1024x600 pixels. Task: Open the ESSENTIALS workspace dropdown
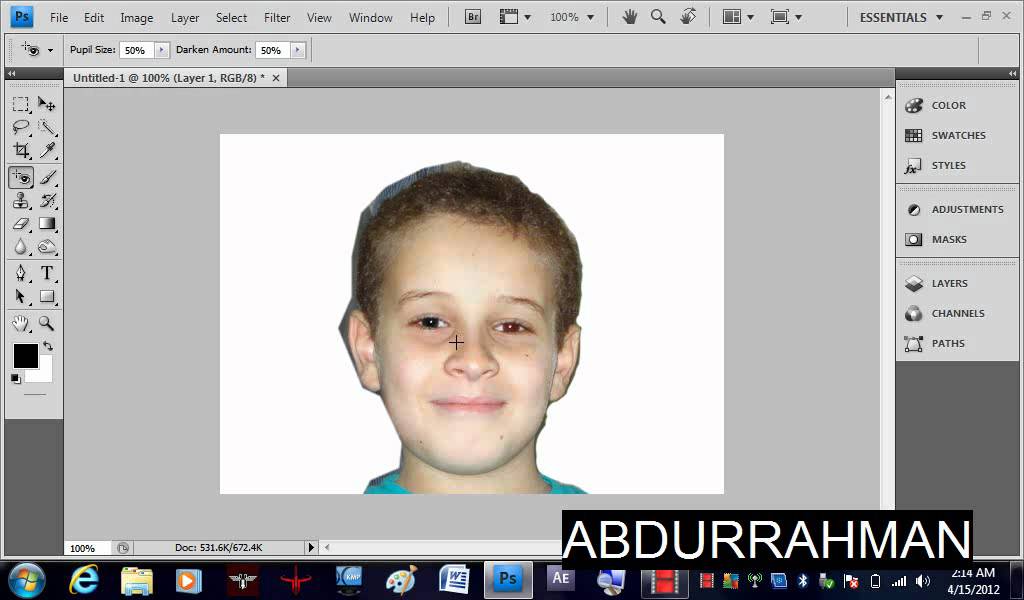pos(901,18)
